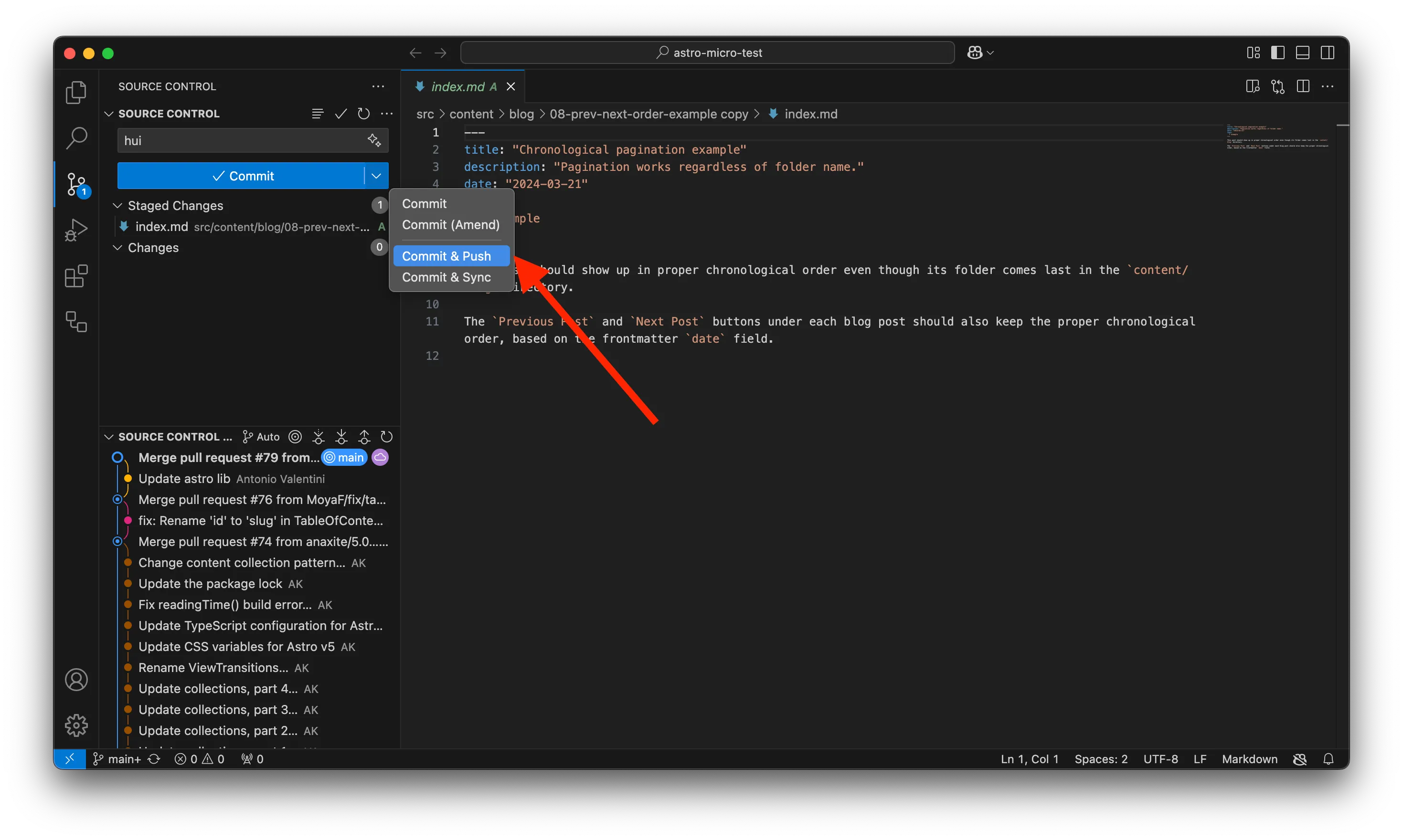Refresh the Source Control repository

tap(363, 114)
